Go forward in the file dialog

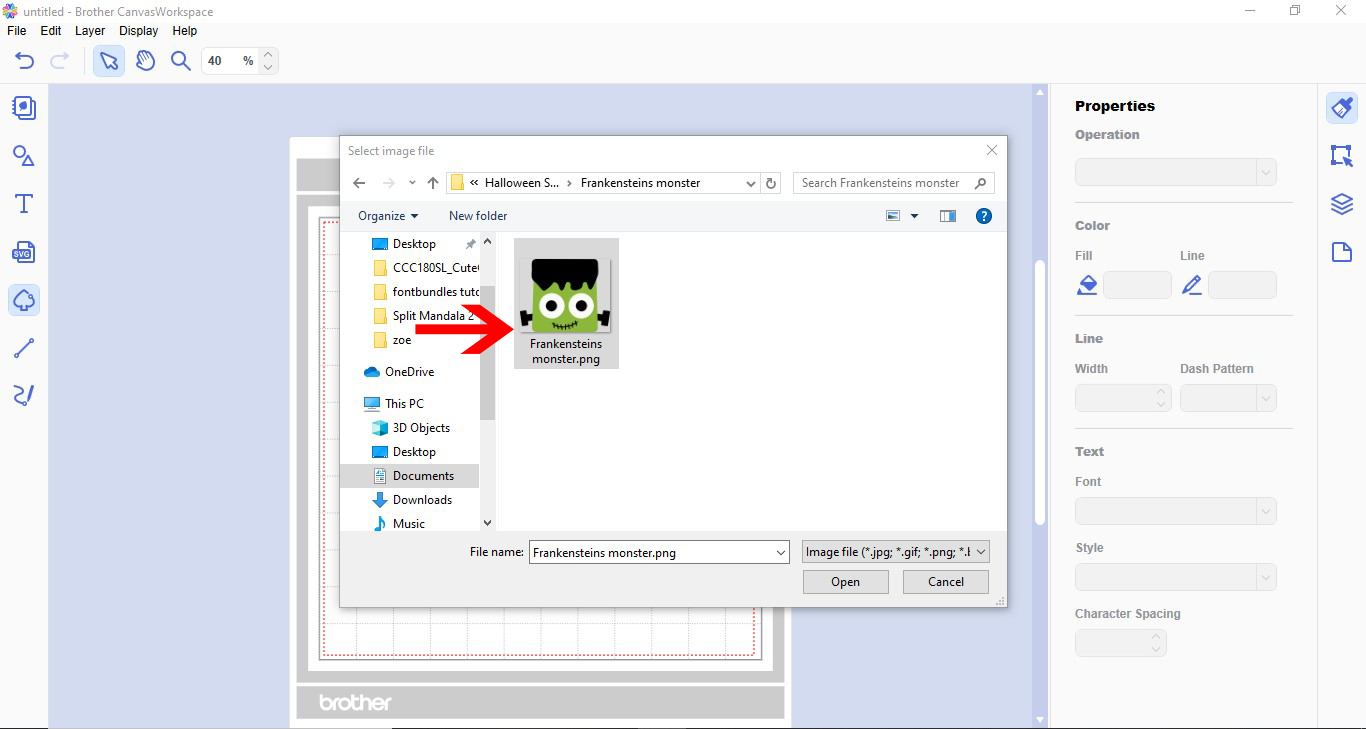coord(388,183)
